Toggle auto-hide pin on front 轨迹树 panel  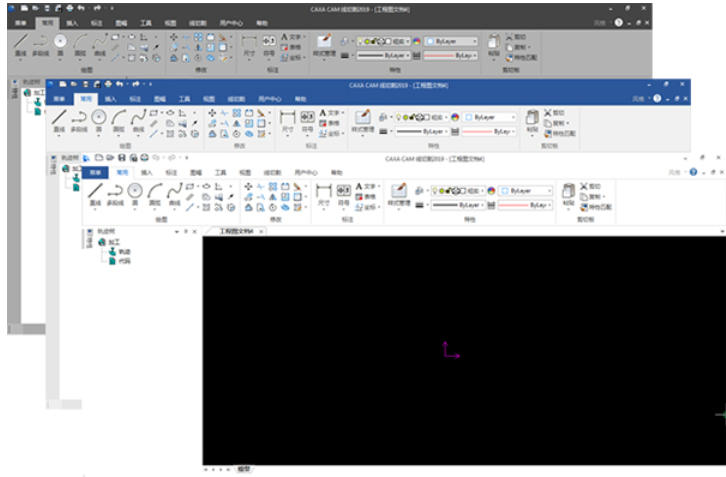[184, 231]
